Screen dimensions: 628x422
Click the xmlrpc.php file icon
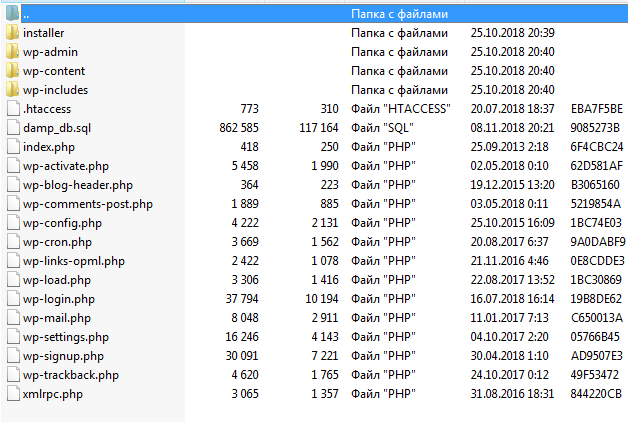tap(13, 394)
